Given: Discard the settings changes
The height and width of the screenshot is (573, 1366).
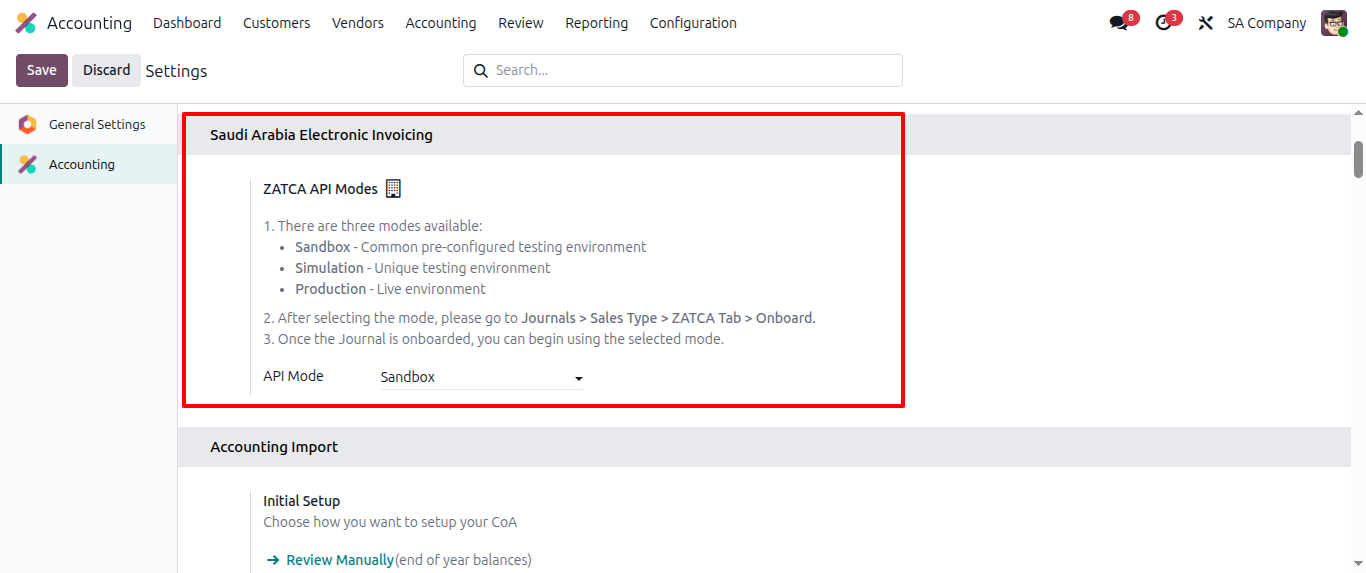Looking at the screenshot, I should coord(106,70).
